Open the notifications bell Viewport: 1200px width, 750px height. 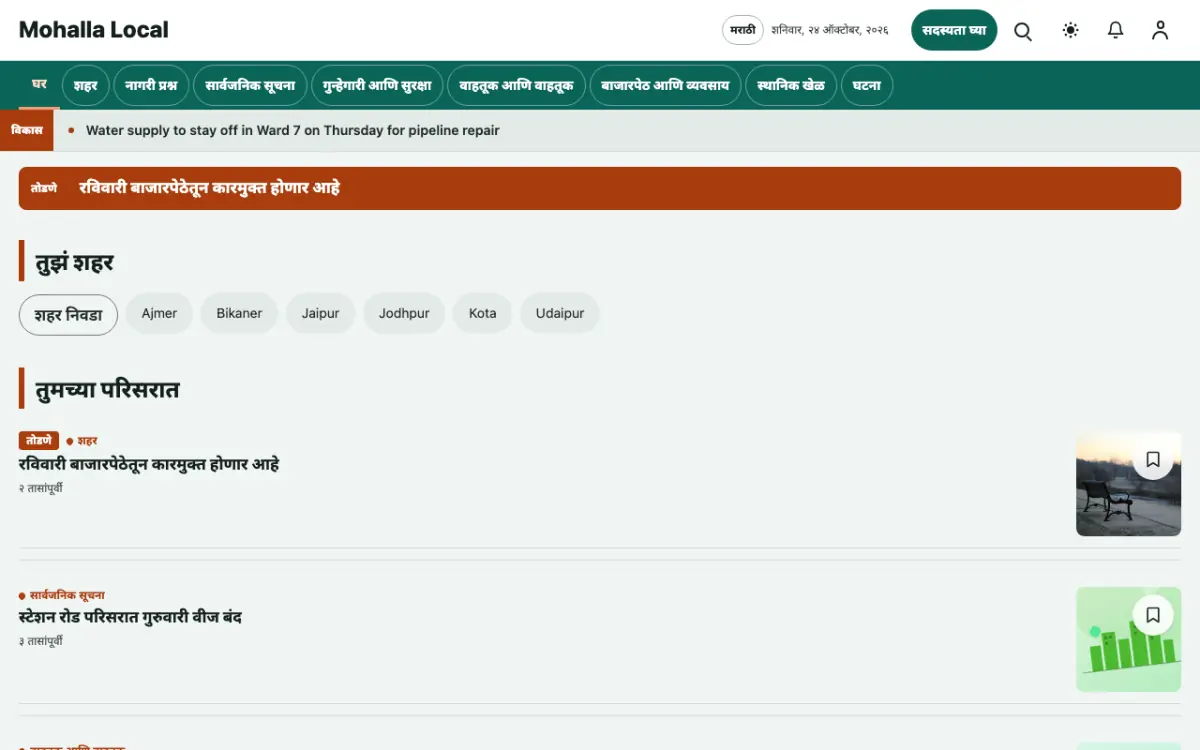(x=1116, y=31)
